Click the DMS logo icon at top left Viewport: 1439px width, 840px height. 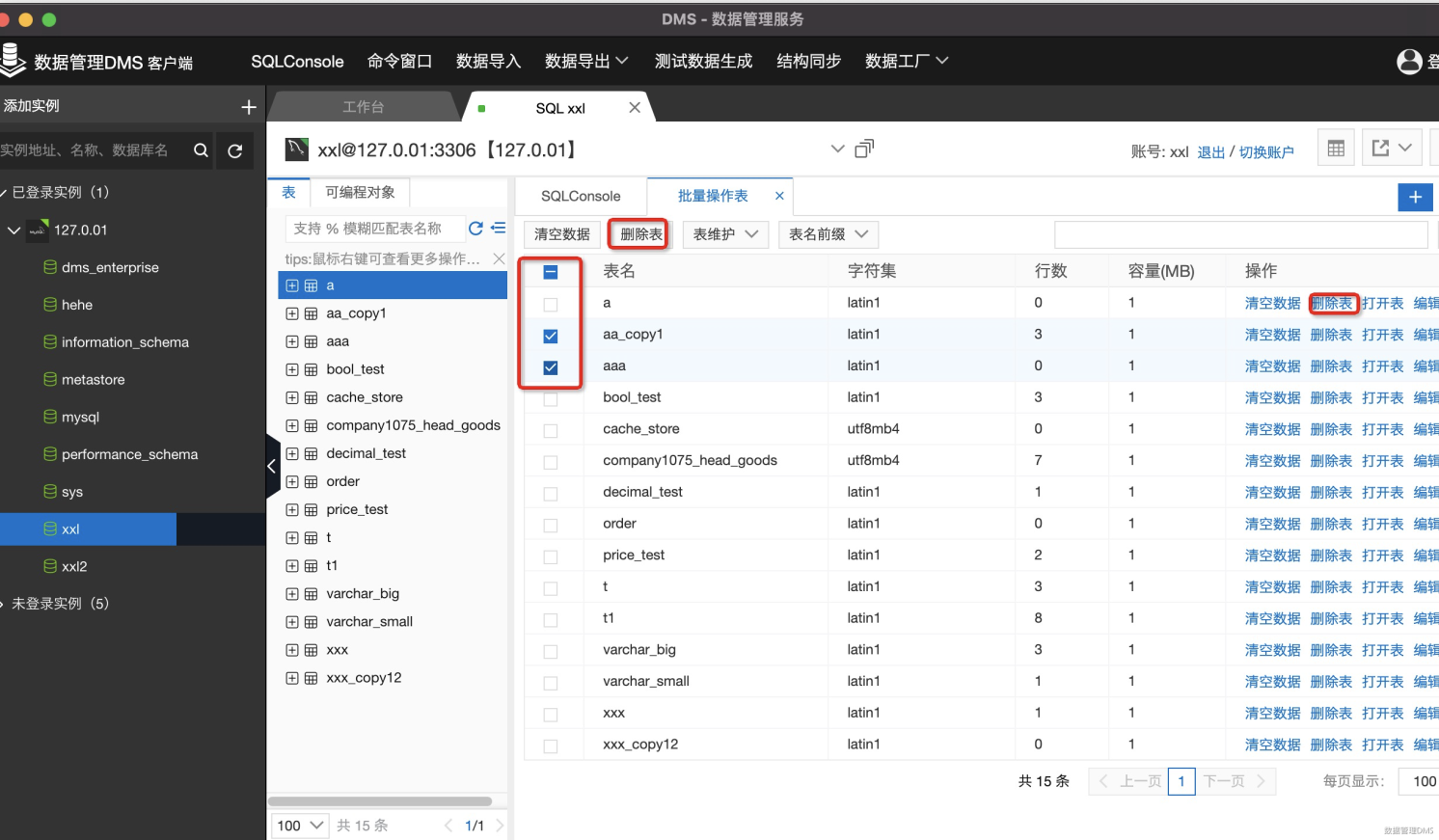point(13,60)
